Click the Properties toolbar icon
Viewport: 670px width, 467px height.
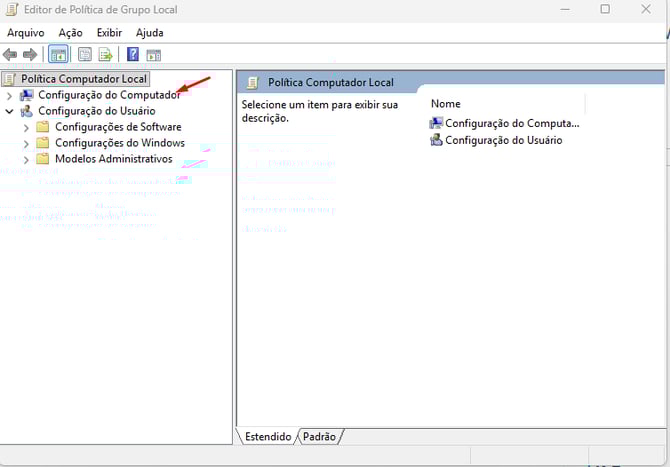pos(85,54)
